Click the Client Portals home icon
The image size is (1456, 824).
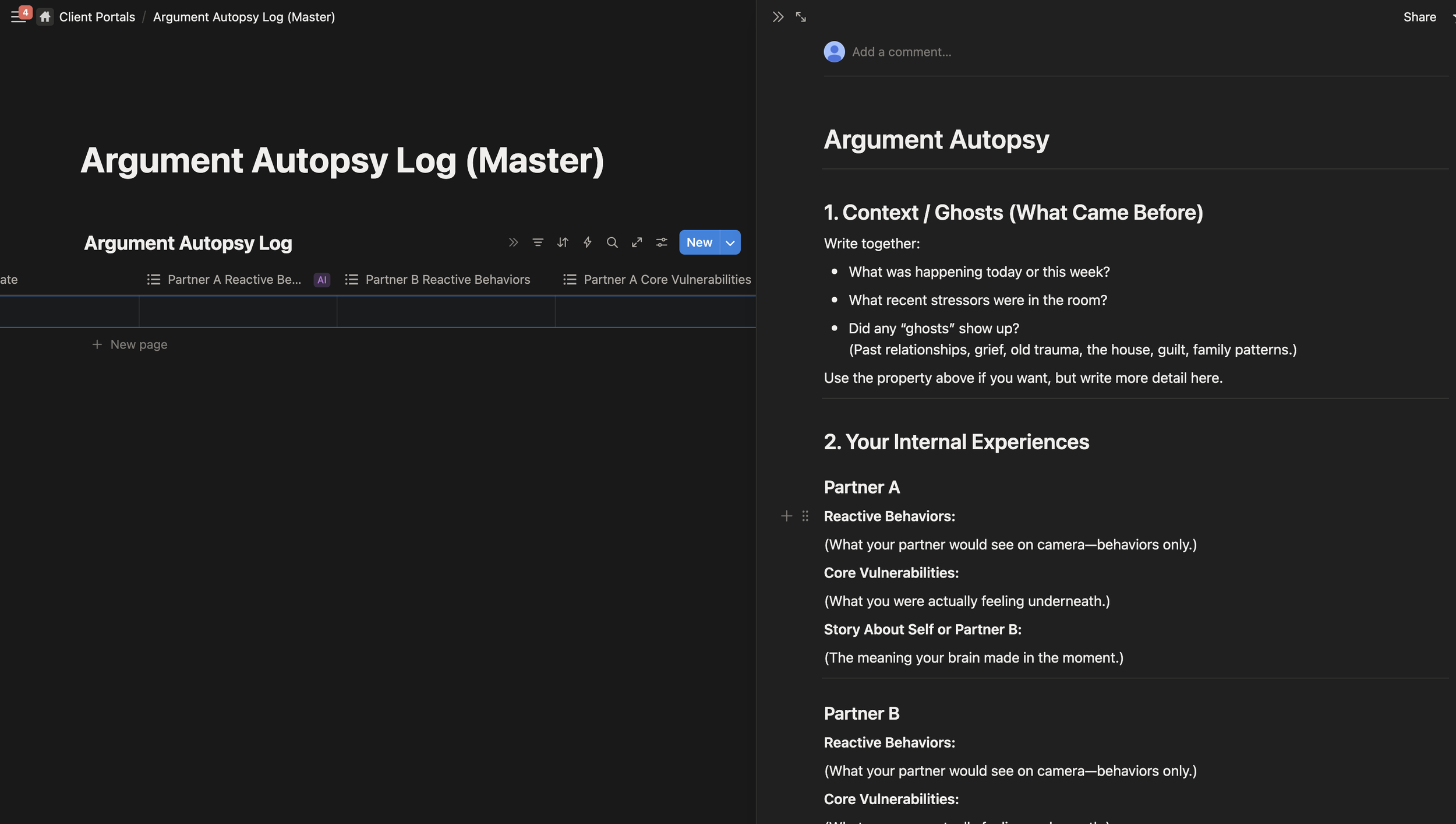coord(45,17)
